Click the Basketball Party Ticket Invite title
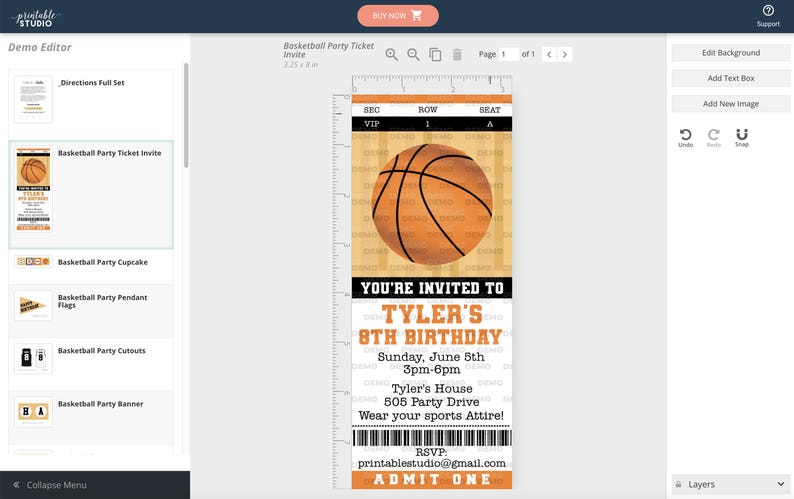The height and width of the screenshot is (499, 794). (x=328, y=50)
